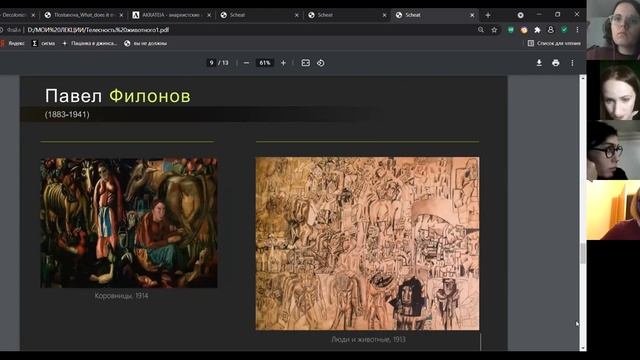The image size is (640, 360).
Task: Close the AKRATEIA tab
Action: pyautogui.click(x=209, y=15)
